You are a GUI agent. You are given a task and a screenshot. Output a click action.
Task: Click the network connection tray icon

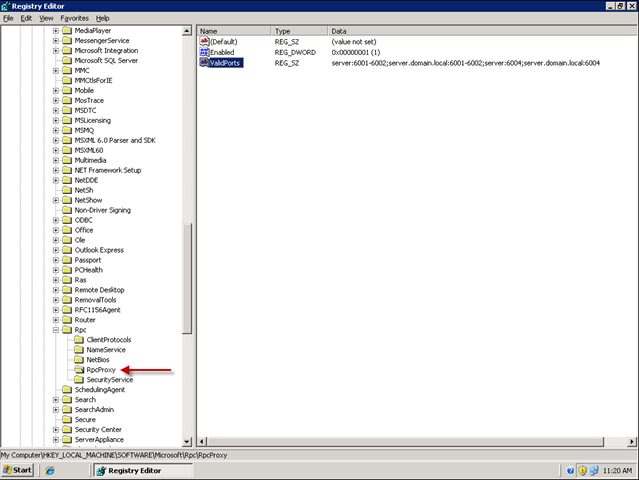(594, 471)
